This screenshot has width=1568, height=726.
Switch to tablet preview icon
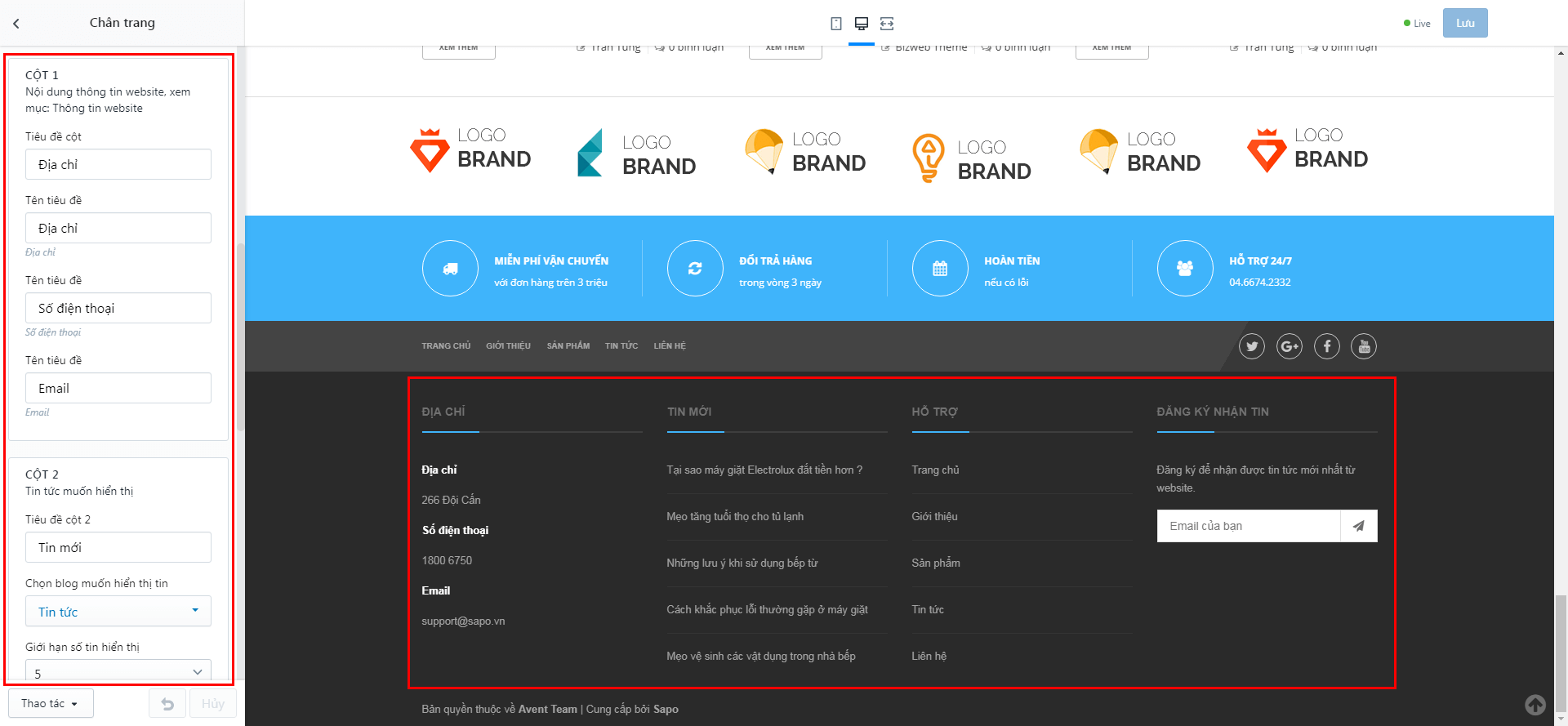pos(836,24)
